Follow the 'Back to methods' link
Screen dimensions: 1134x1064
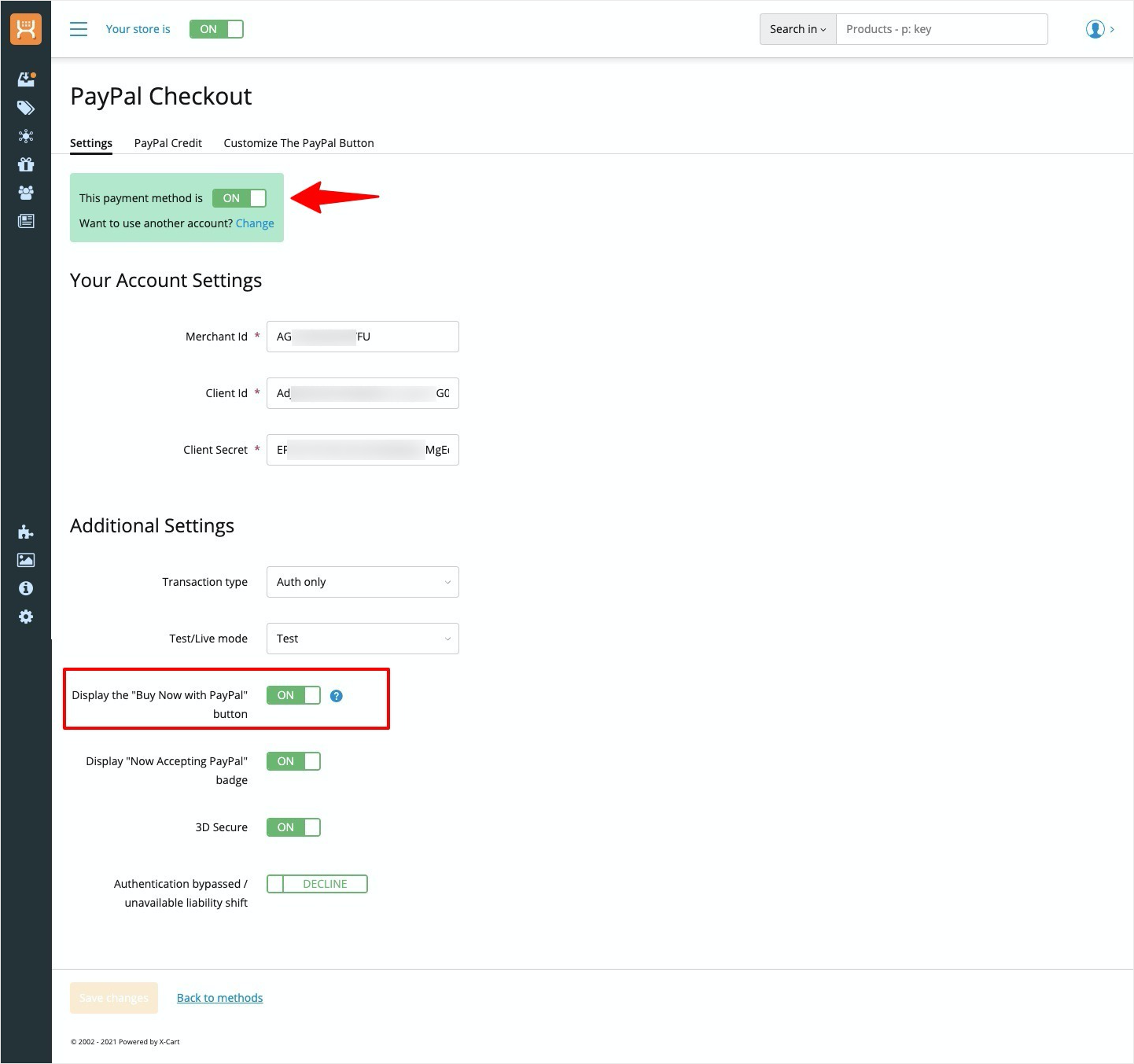coord(219,998)
